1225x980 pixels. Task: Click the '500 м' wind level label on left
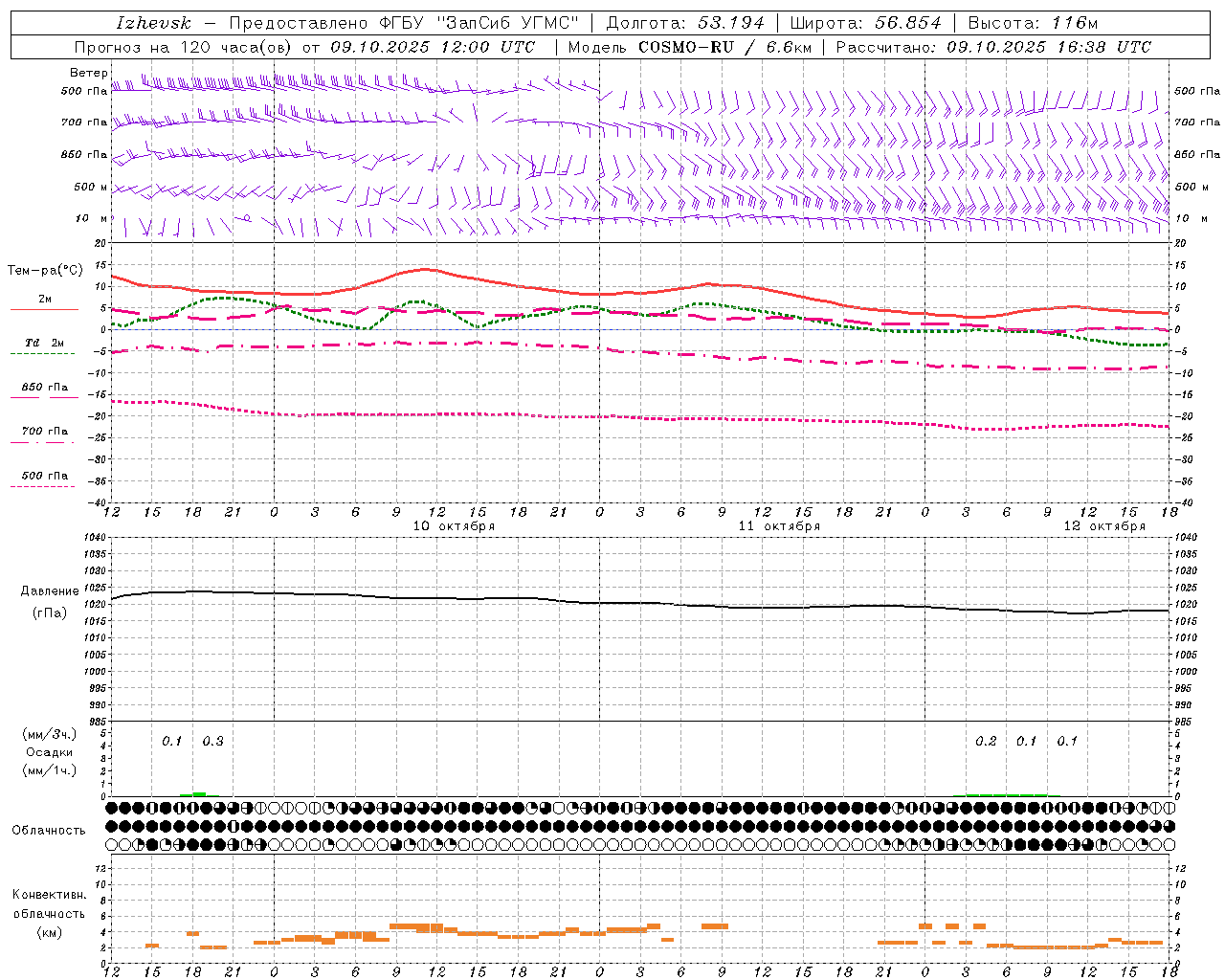click(91, 187)
